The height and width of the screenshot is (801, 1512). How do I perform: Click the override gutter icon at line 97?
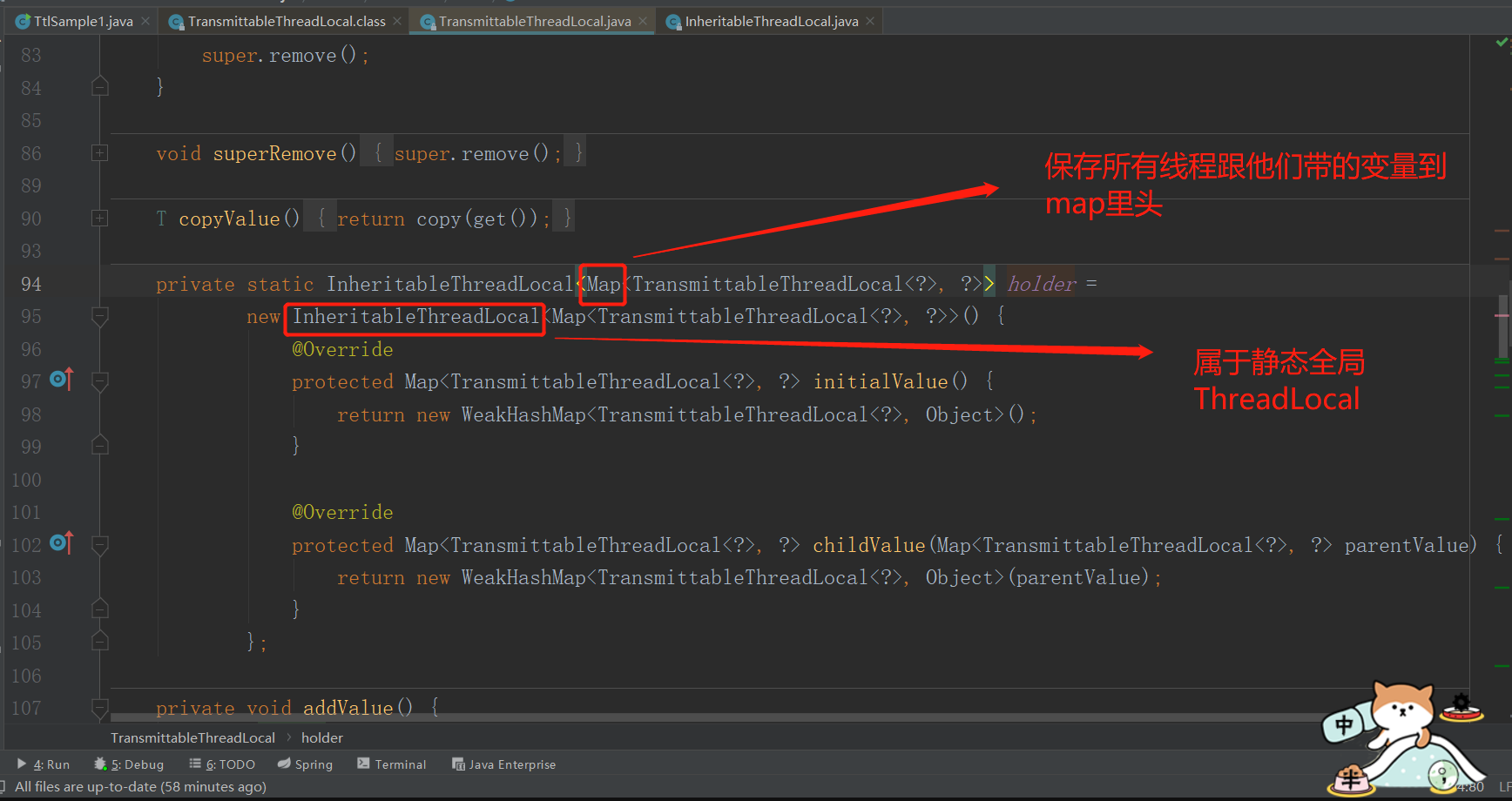tap(61, 379)
